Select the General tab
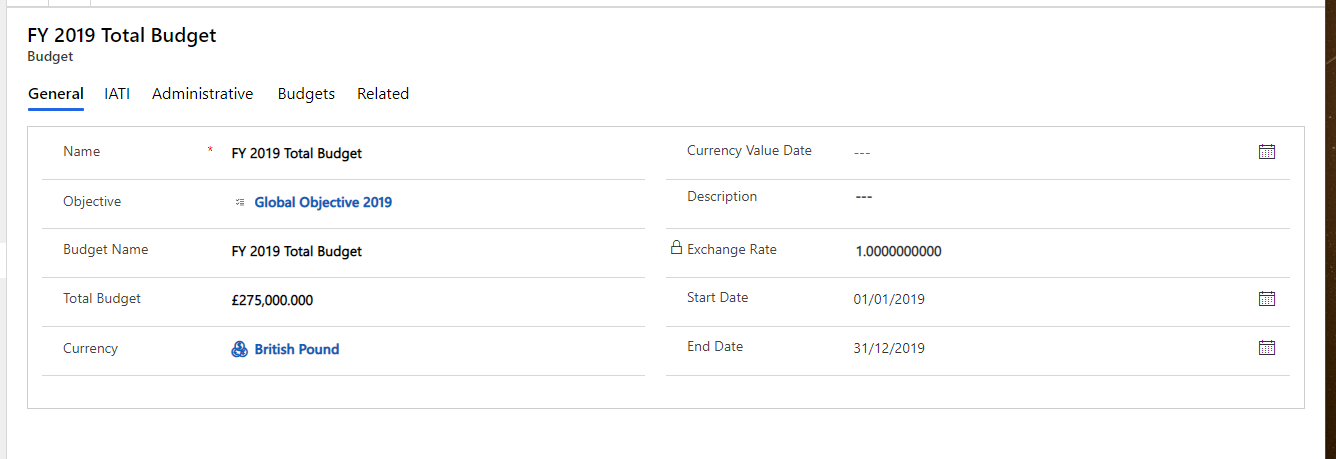The height and width of the screenshot is (459, 1336). (56, 94)
